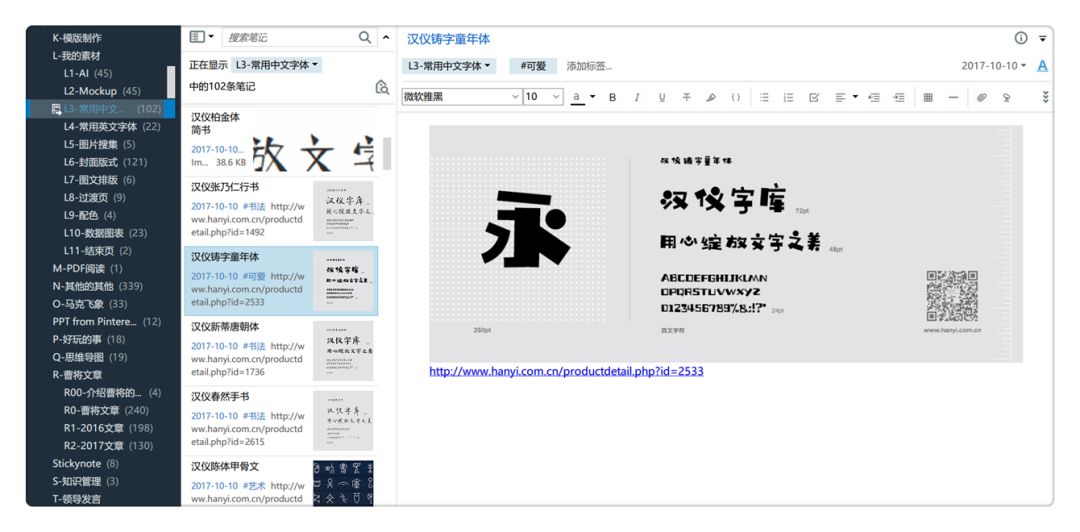Attach a file with paperclip icon
The image size is (1080, 532).
coord(982,97)
